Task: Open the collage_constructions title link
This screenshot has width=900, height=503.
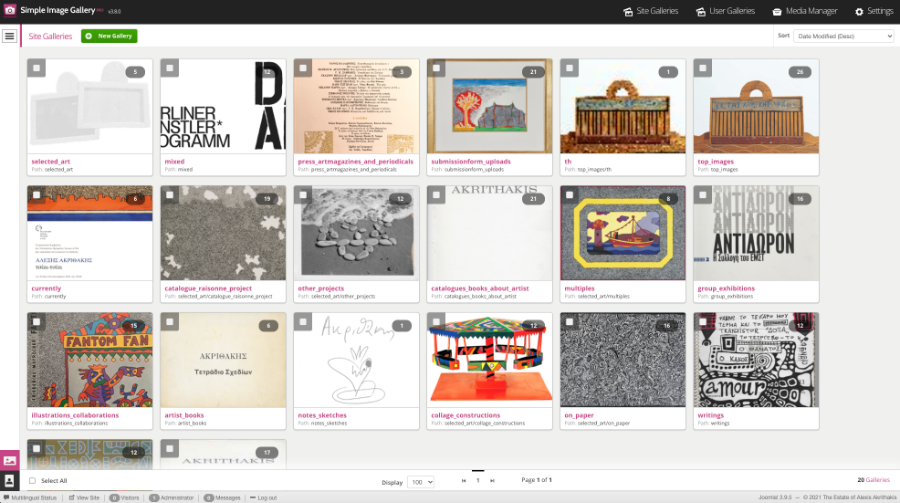Action: click(465, 415)
